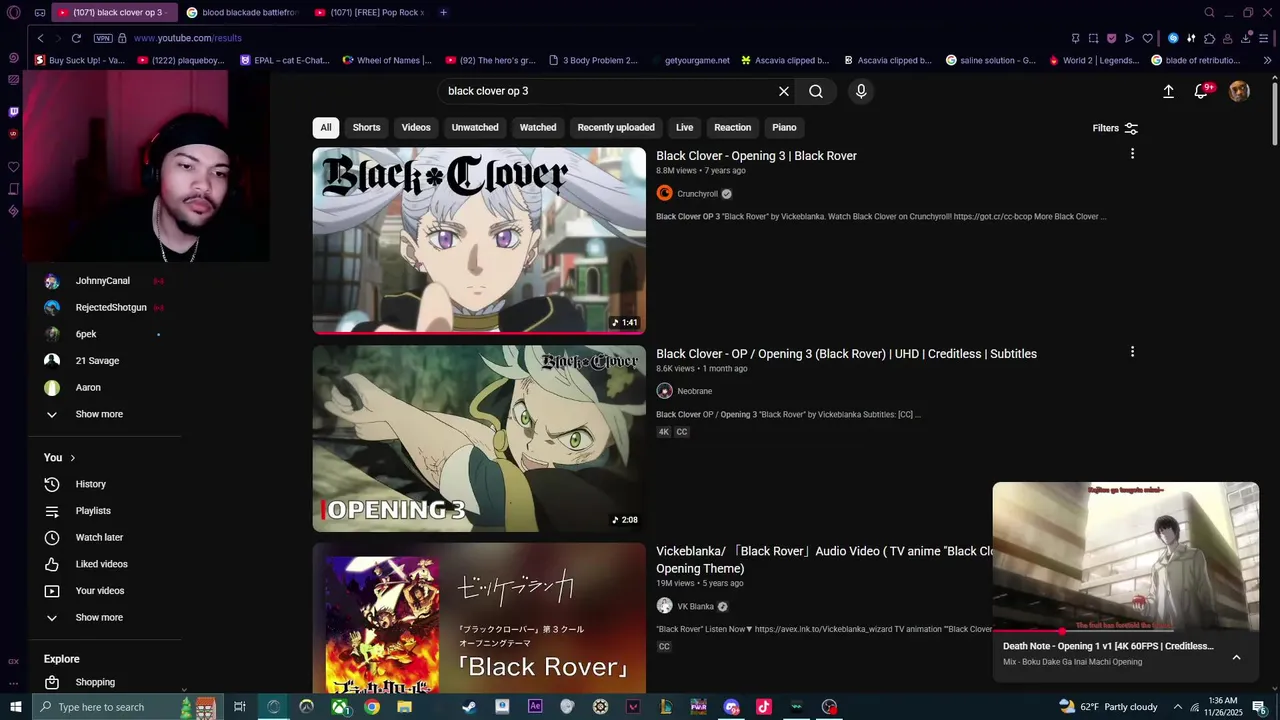The width and height of the screenshot is (1280, 720).
Task: Collapse miniplayer queue with chevron up
Action: pos(1236,657)
